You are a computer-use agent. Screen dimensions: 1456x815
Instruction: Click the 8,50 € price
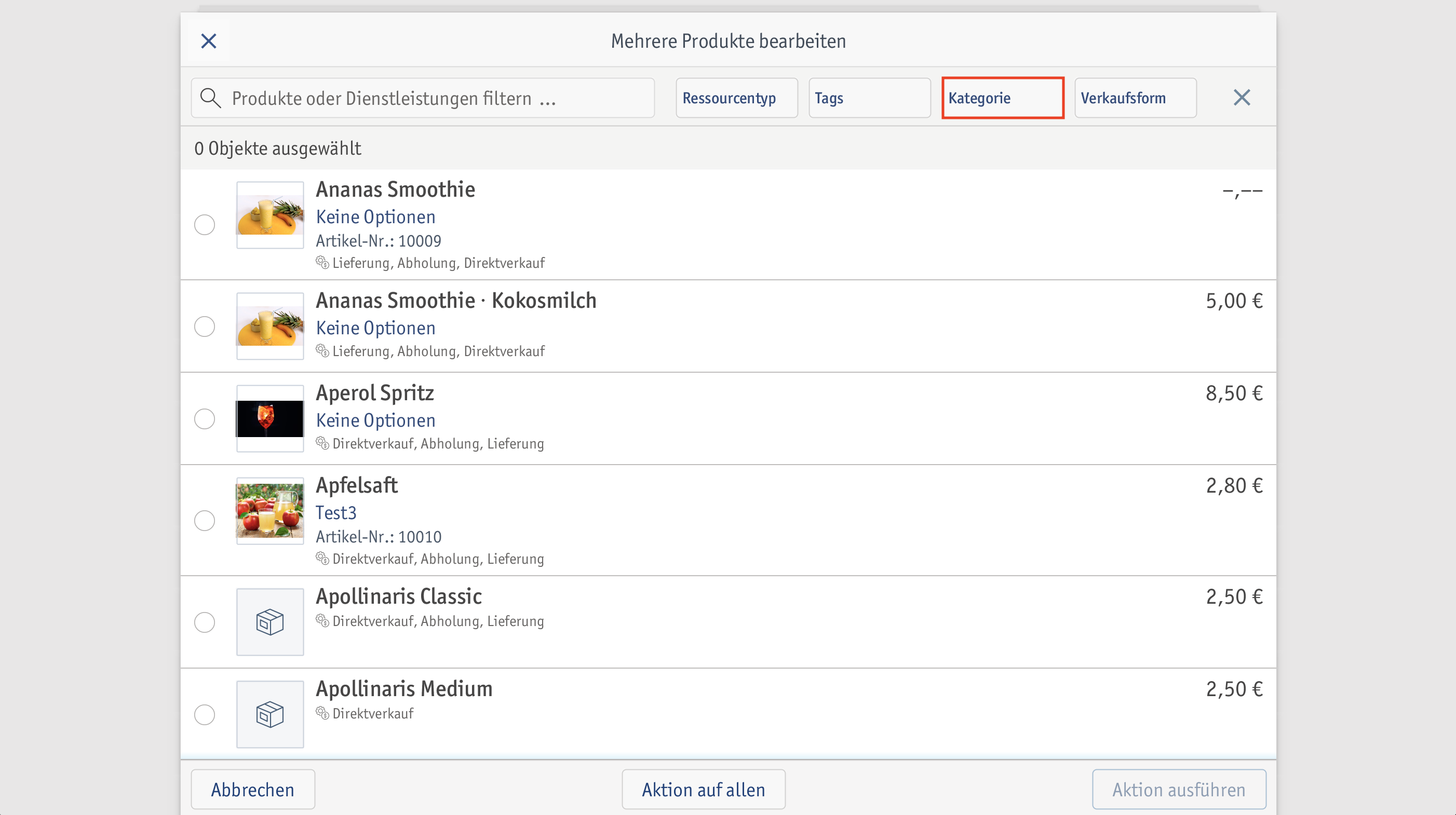click(x=1234, y=393)
